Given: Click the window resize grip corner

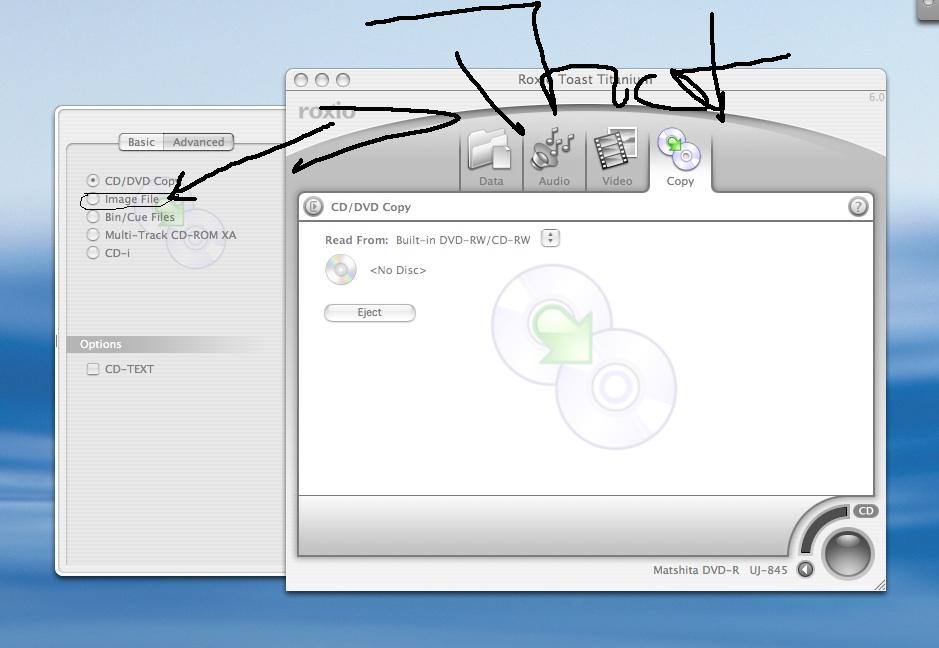Looking at the screenshot, I should click(x=880, y=585).
